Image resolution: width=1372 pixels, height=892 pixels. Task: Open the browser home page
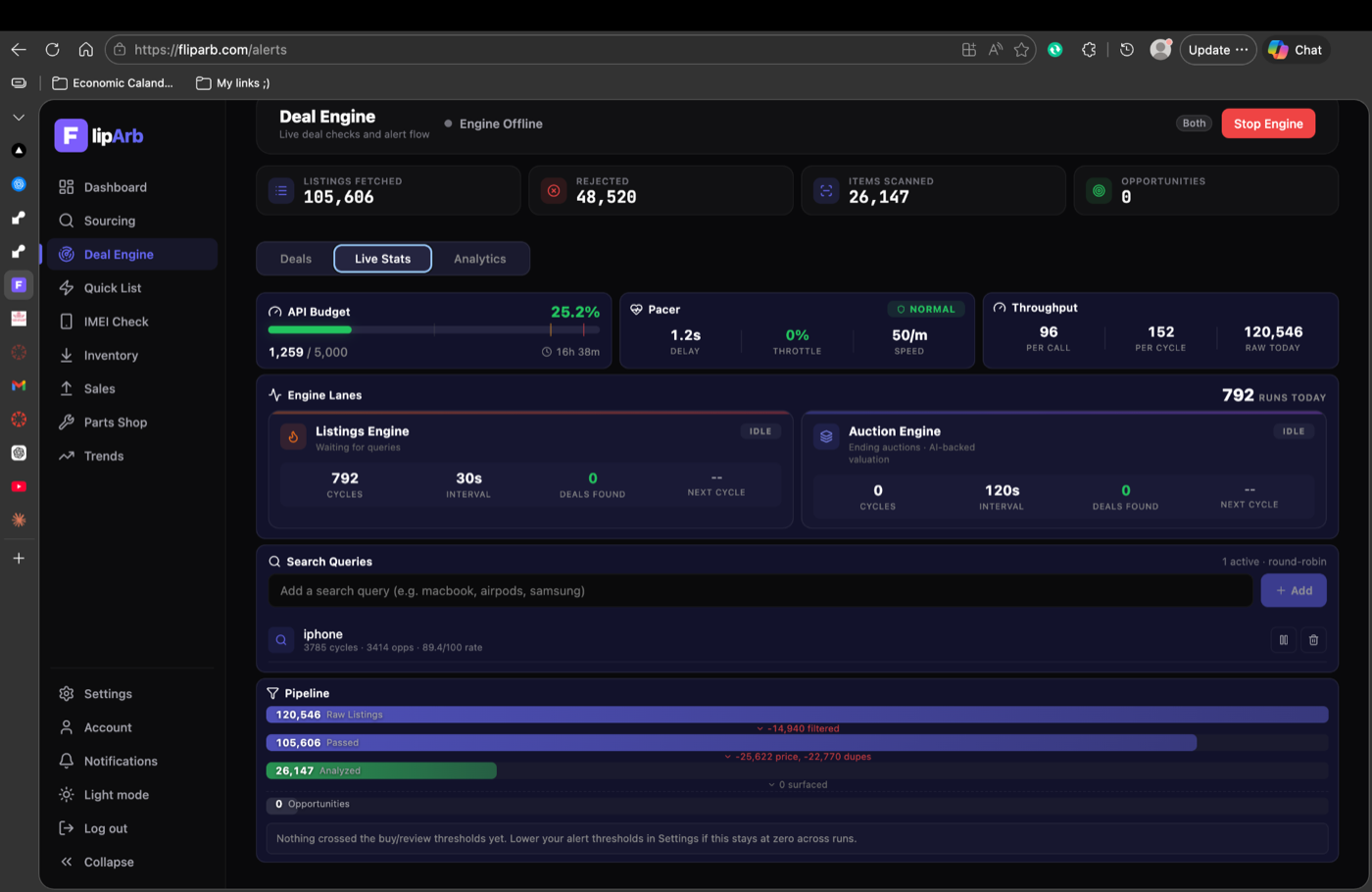pos(86,49)
